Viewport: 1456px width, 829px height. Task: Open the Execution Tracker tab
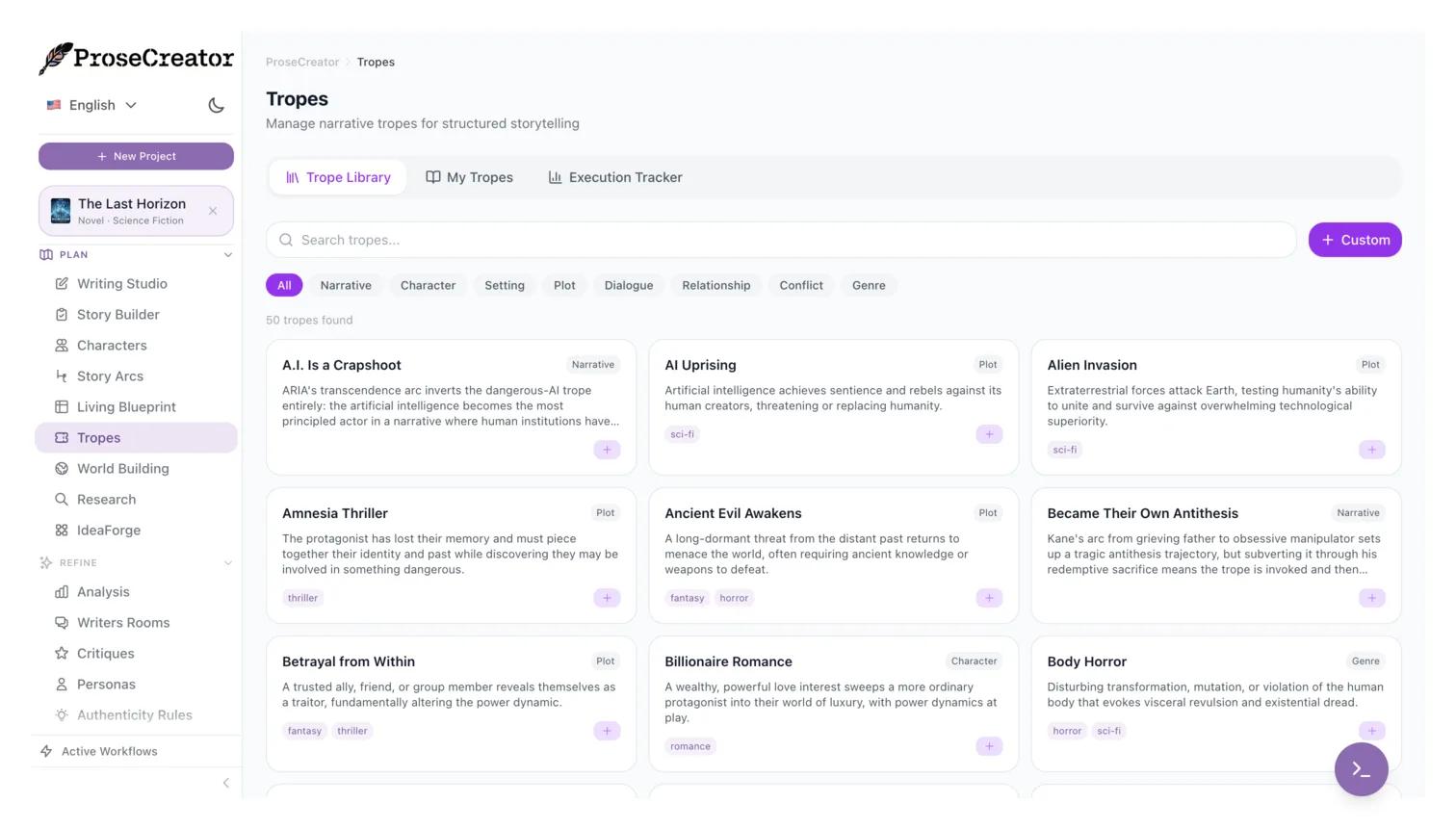[x=615, y=177]
